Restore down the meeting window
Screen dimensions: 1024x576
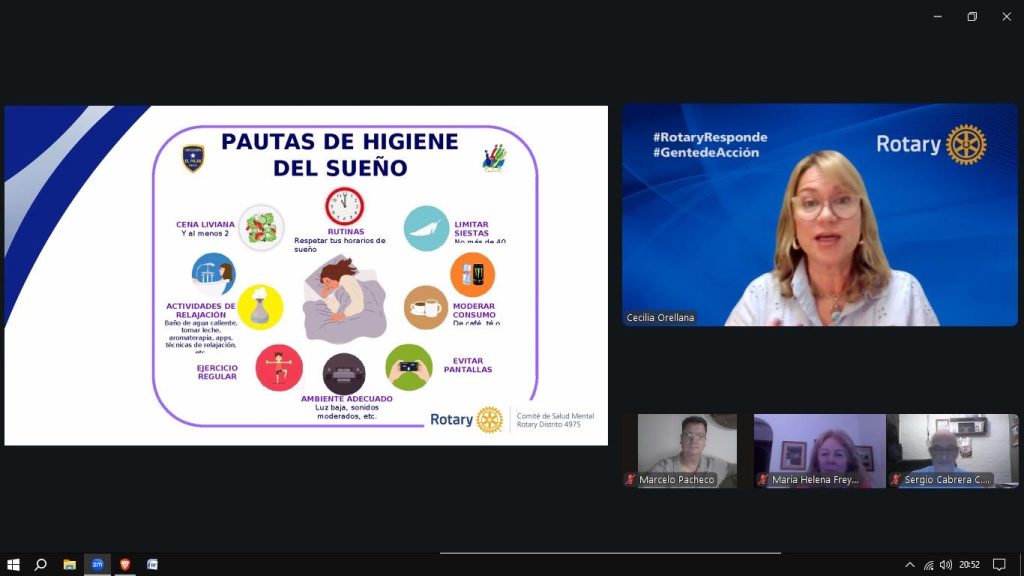[971, 16]
